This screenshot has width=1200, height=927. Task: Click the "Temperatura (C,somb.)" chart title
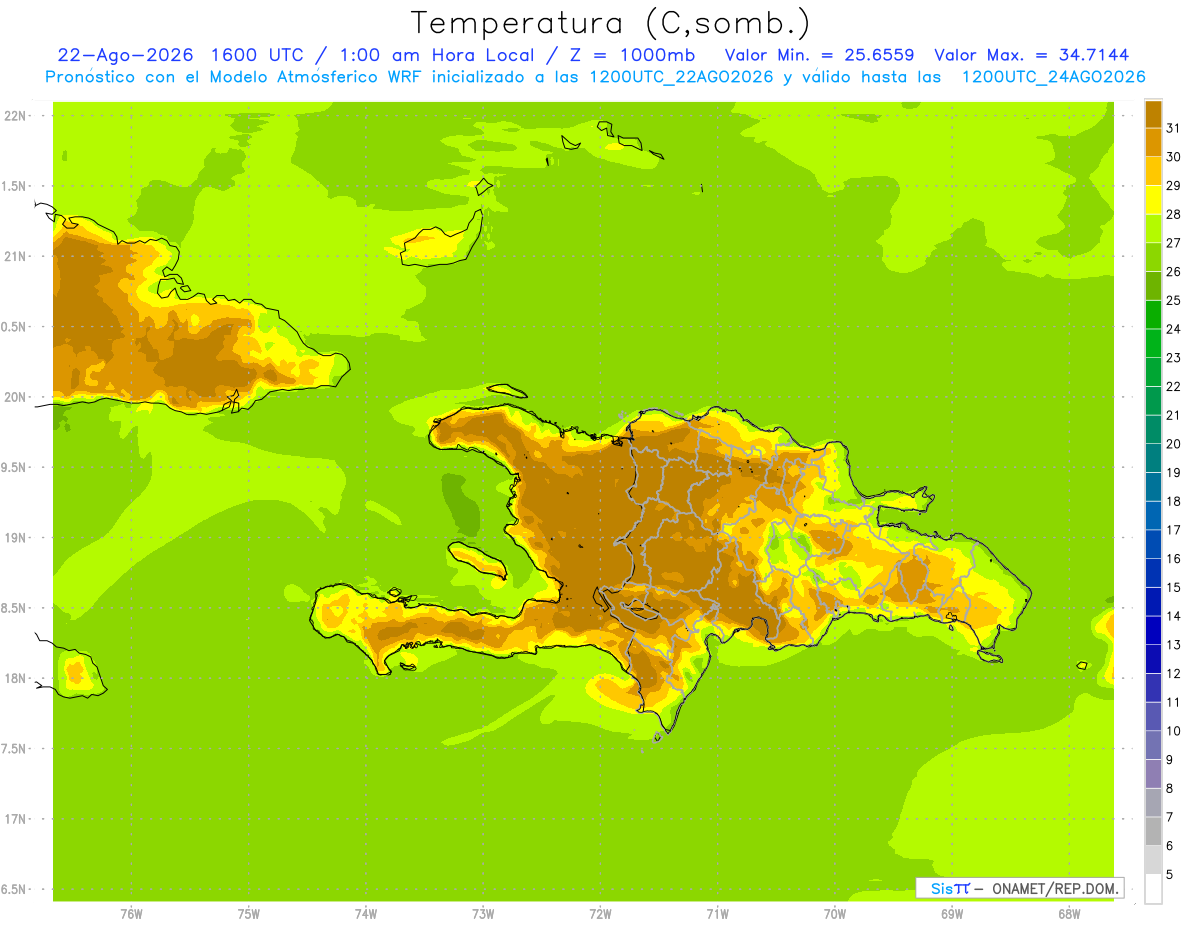coord(611,23)
